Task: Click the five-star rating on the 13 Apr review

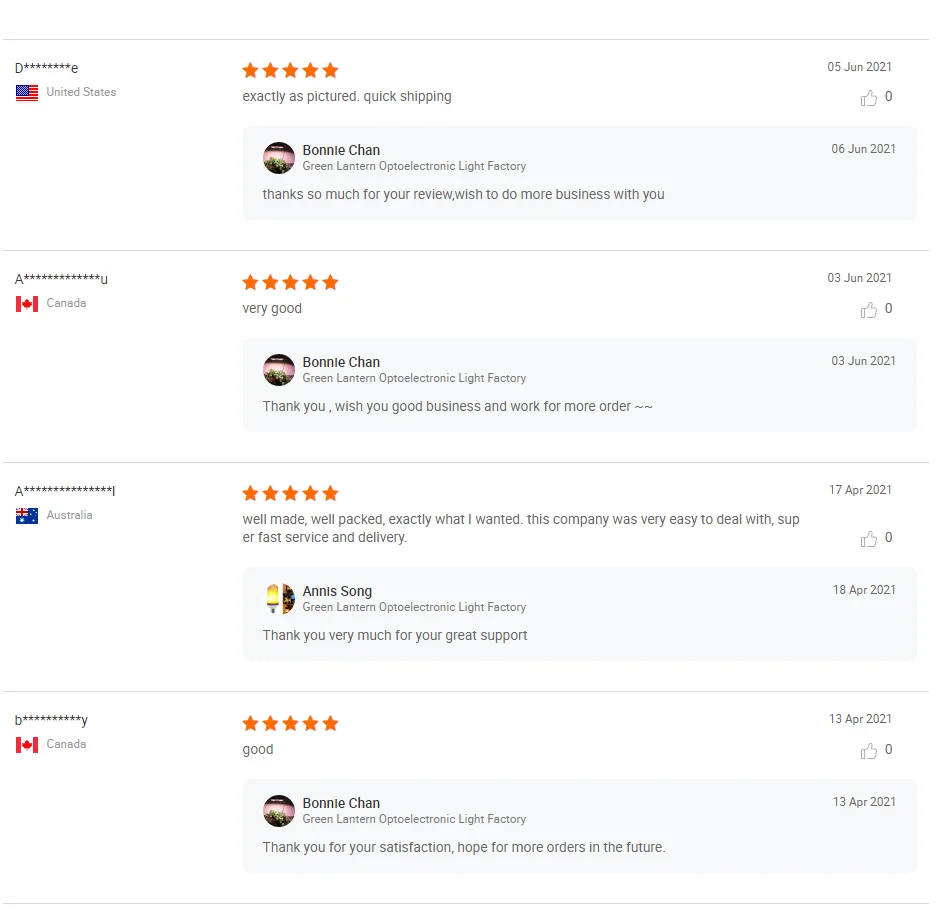Action: (290, 723)
